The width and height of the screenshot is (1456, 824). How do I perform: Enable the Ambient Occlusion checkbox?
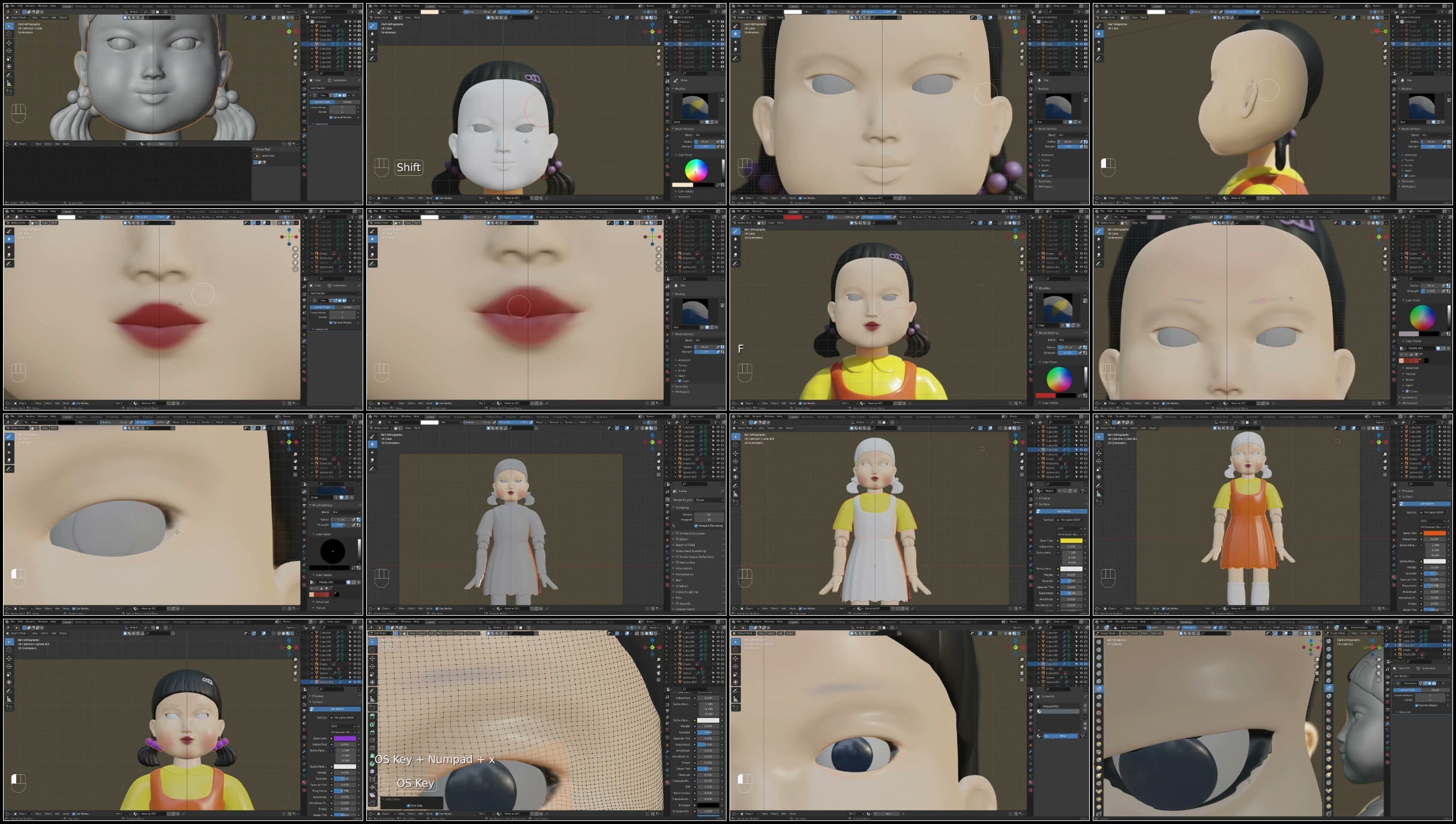coord(677,533)
